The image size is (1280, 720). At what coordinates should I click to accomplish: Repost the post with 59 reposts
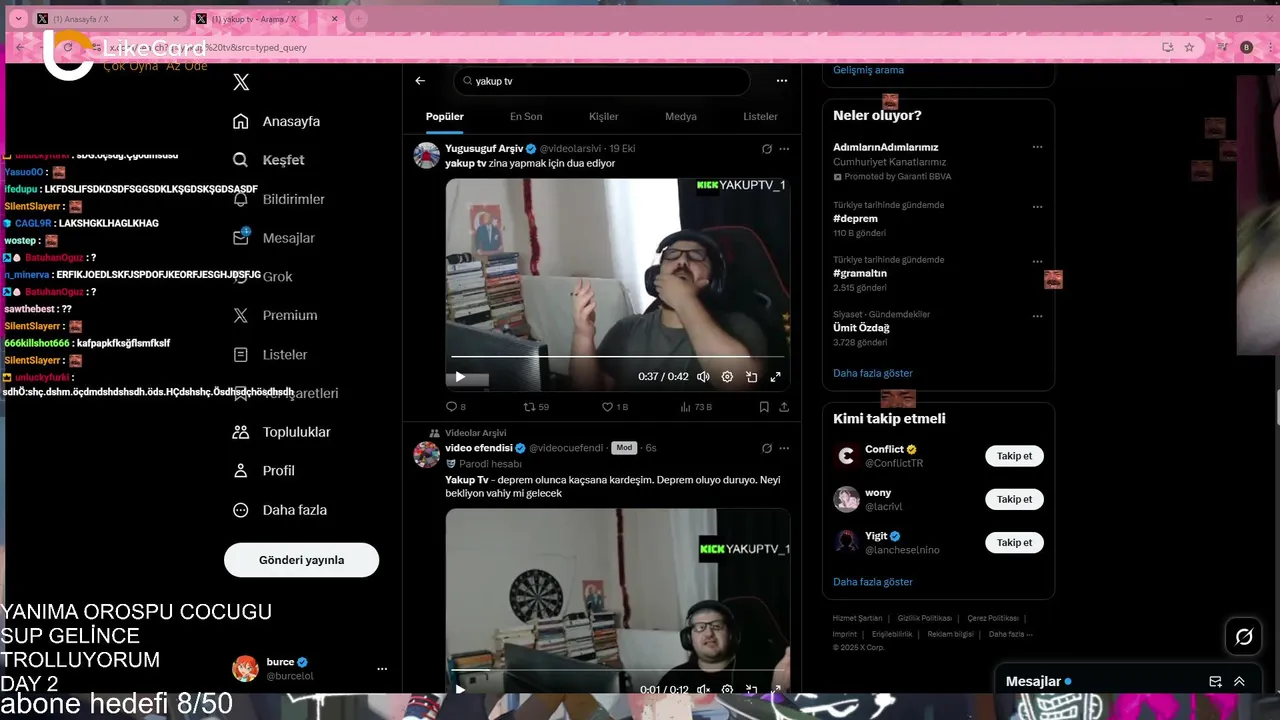pos(537,407)
